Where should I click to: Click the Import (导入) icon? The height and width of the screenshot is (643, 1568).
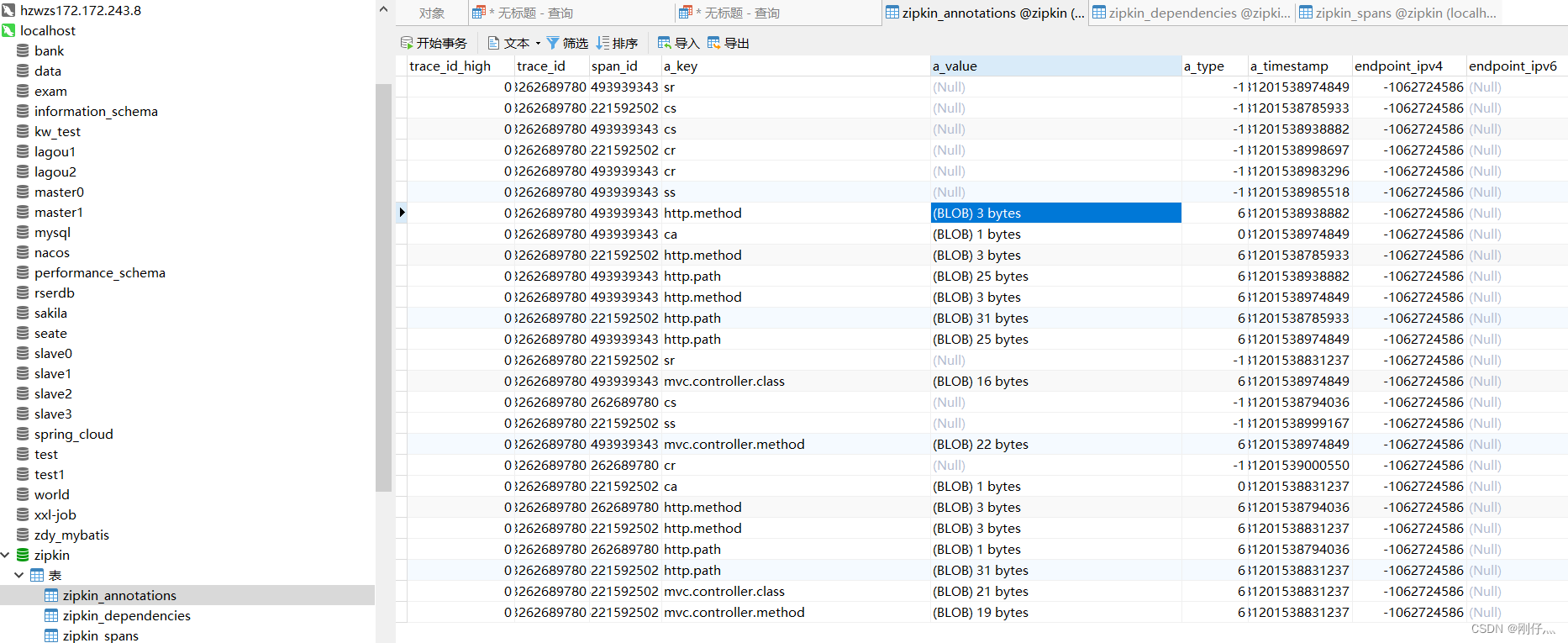click(665, 43)
